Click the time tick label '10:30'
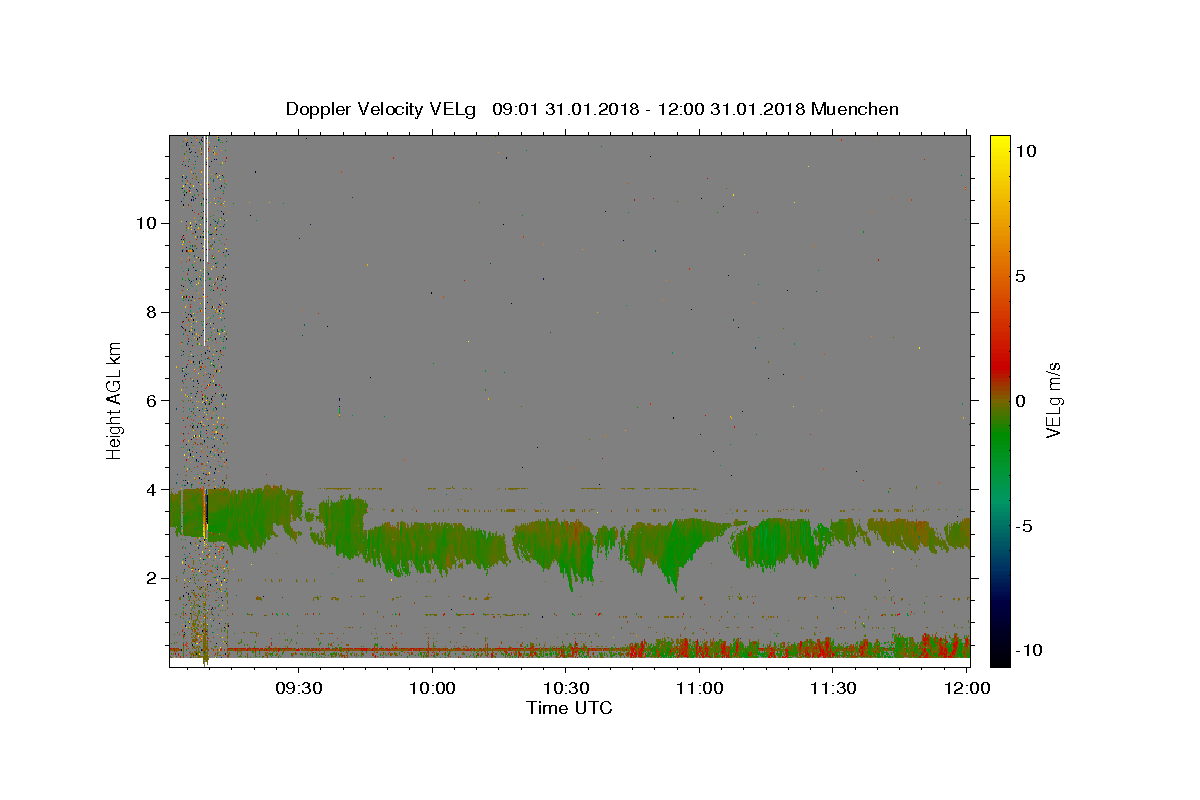Screen dimensions: 1200x800 [x=565, y=688]
